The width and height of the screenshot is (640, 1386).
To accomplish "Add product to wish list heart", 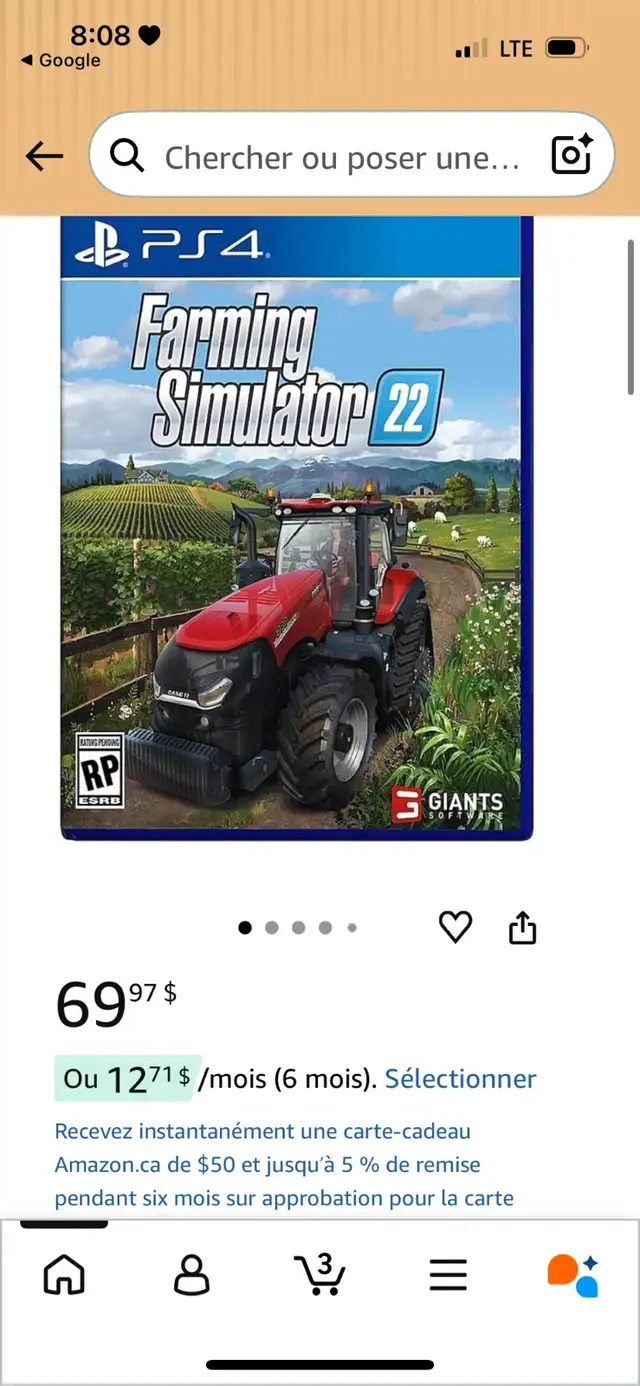I will [455, 928].
